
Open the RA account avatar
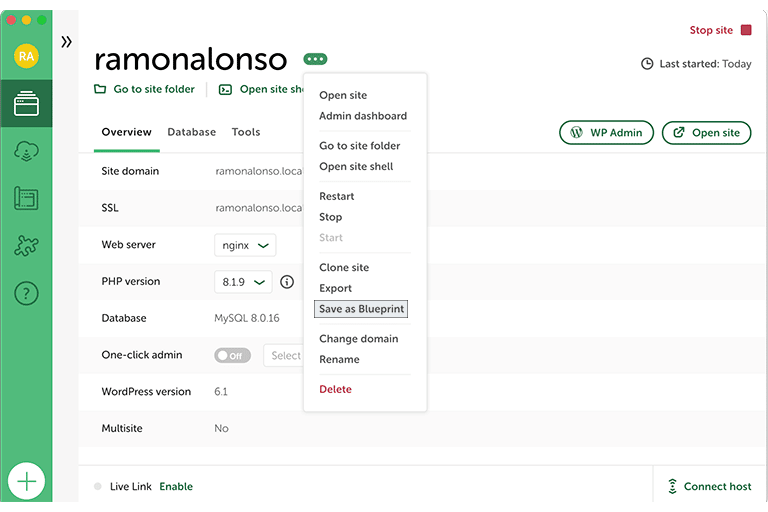[x=26, y=56]
